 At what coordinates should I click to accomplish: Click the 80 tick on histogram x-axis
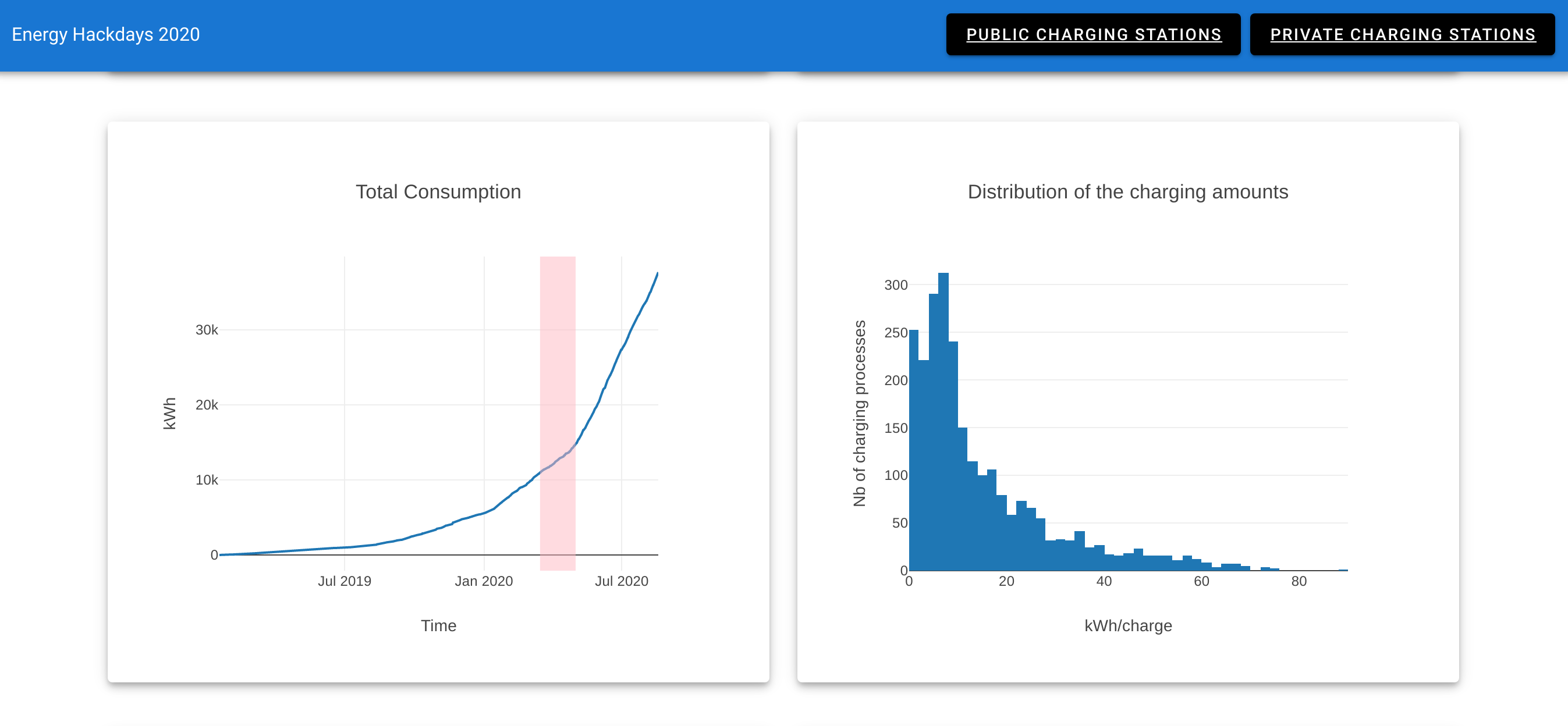point(1299,581)
